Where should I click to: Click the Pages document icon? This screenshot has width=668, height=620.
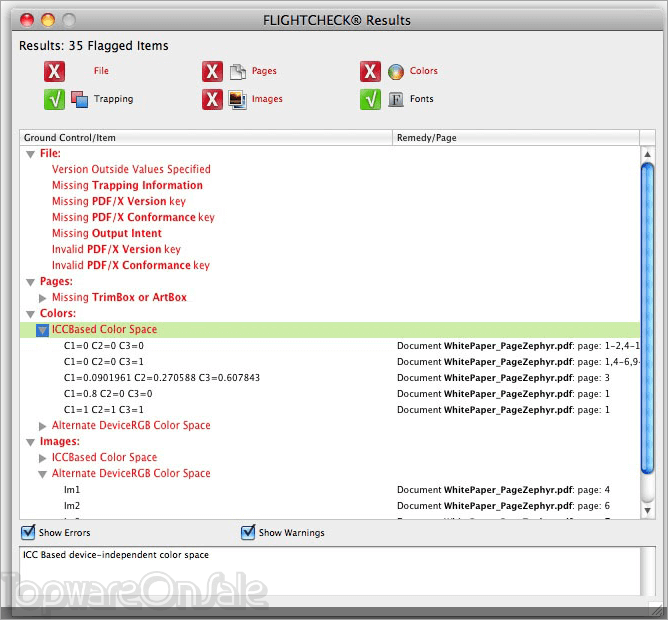(x=238, y=72)
